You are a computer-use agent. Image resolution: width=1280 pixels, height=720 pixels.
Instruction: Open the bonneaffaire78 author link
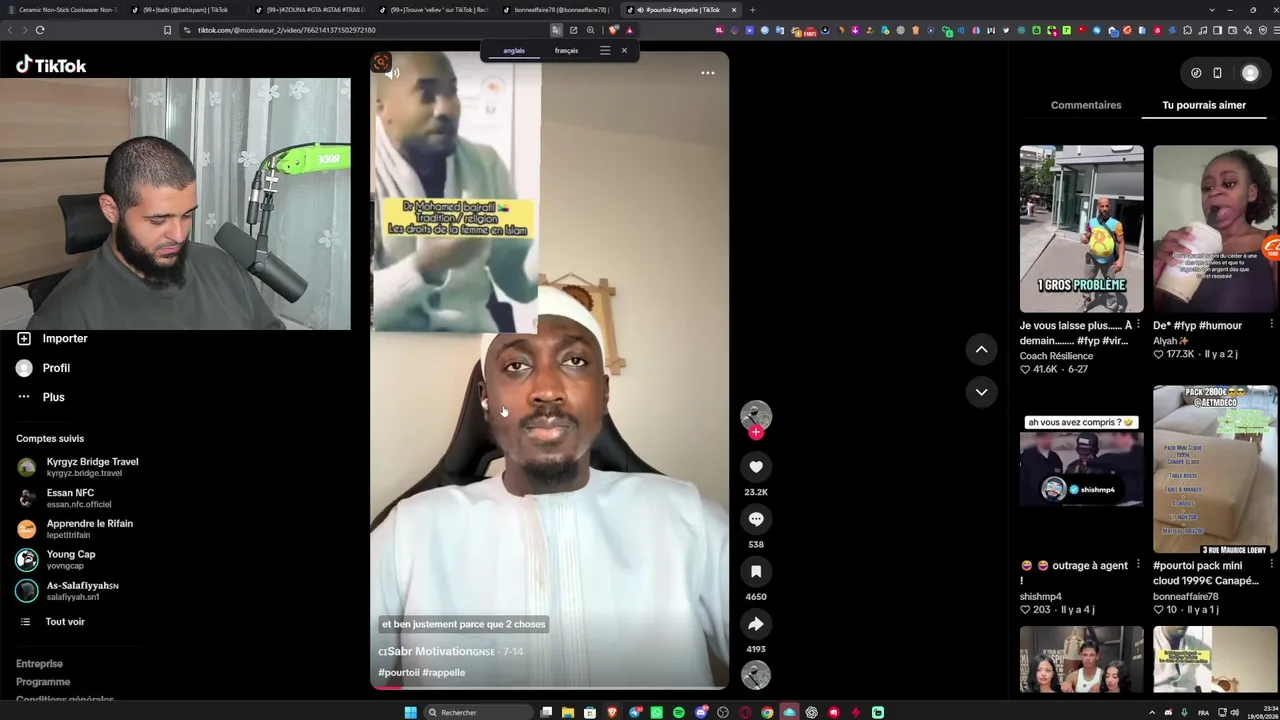(1186, 597)
